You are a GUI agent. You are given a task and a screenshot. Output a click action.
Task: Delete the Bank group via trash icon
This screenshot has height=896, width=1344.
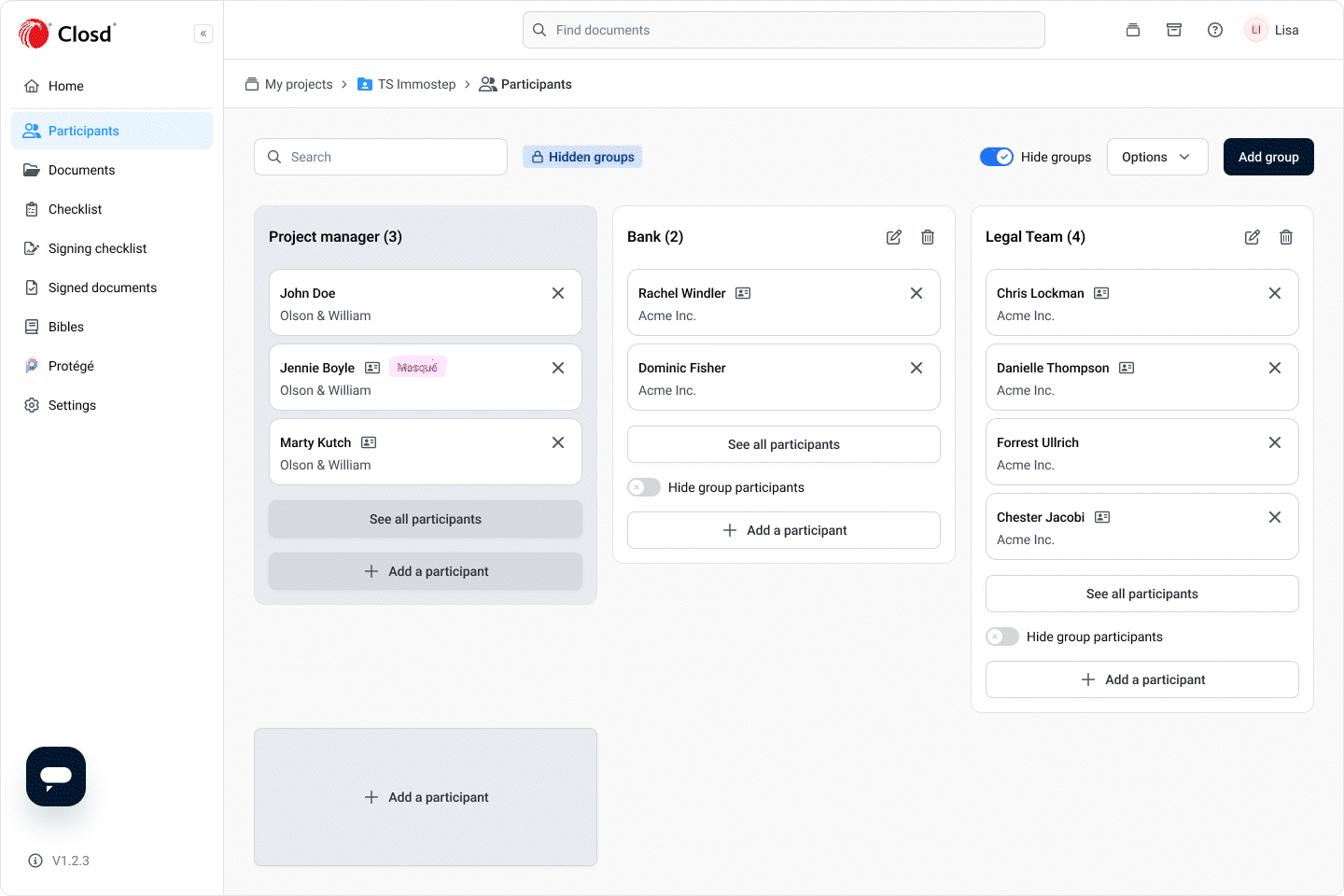tap(927, 237)
